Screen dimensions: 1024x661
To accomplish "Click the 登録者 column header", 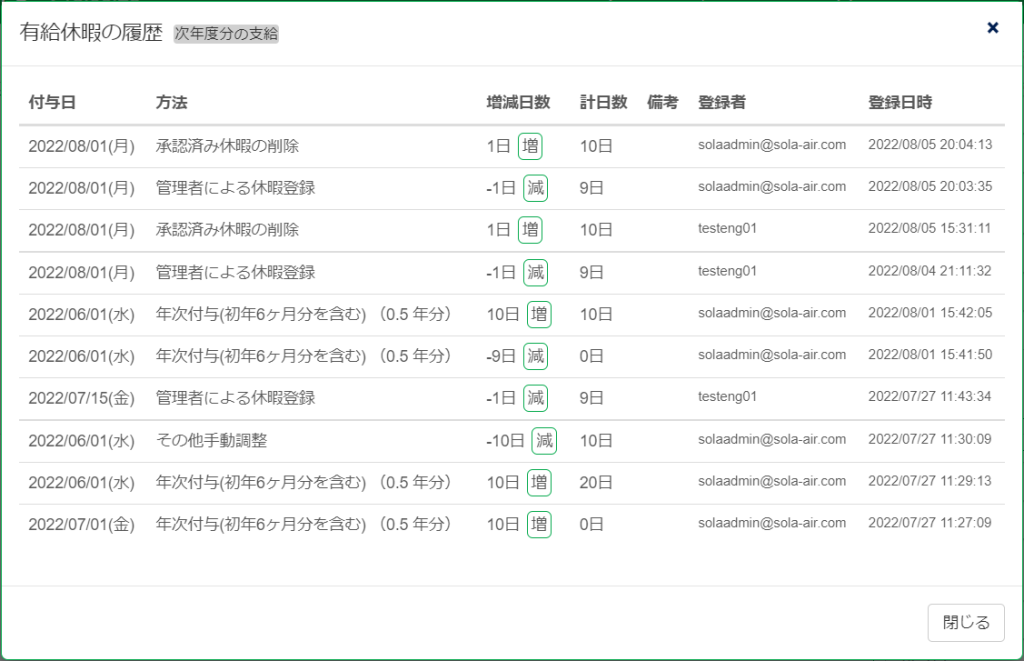I will (721, 102).
